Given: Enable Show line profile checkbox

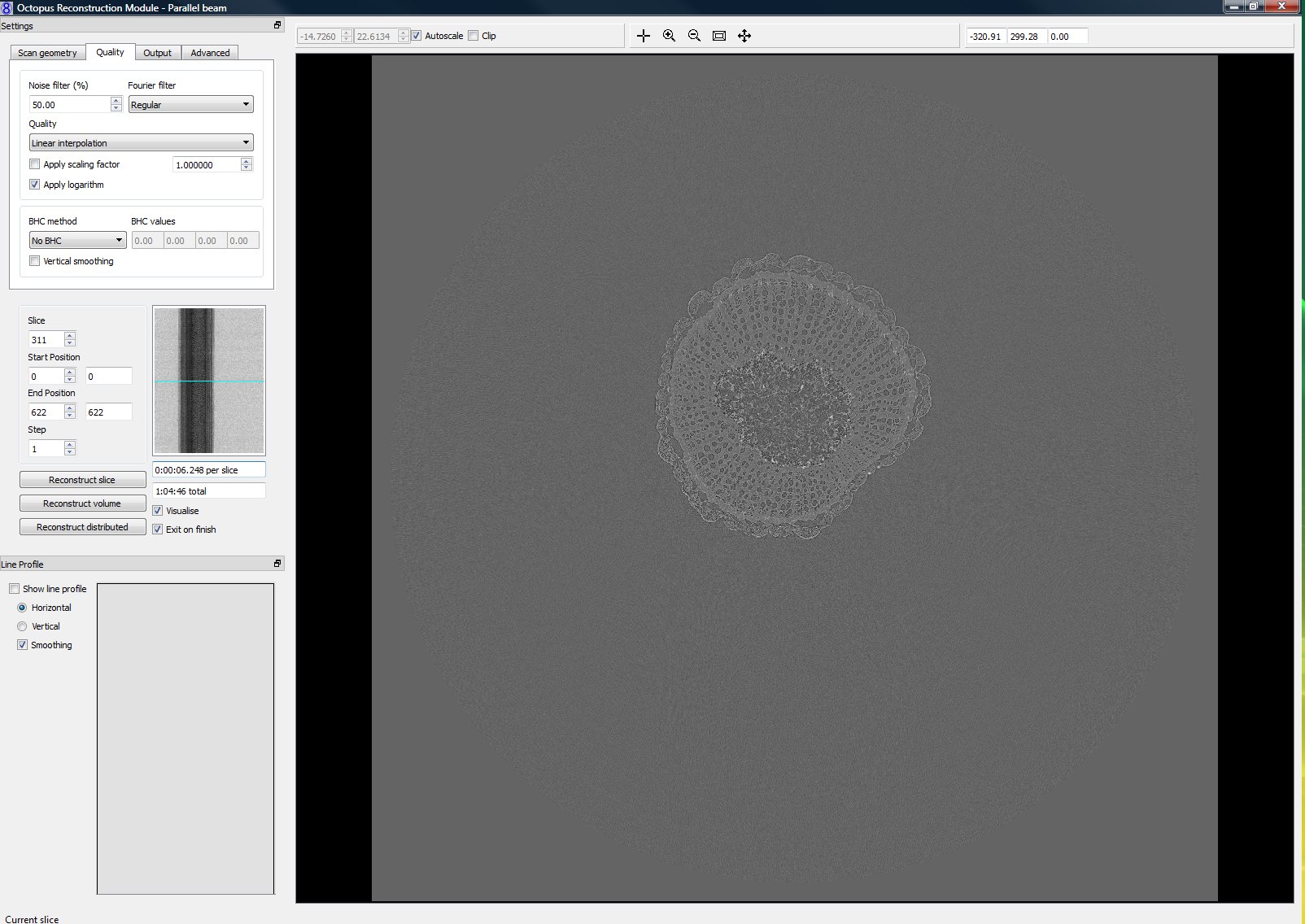Looking at the screenshot, I should (15, 589).
